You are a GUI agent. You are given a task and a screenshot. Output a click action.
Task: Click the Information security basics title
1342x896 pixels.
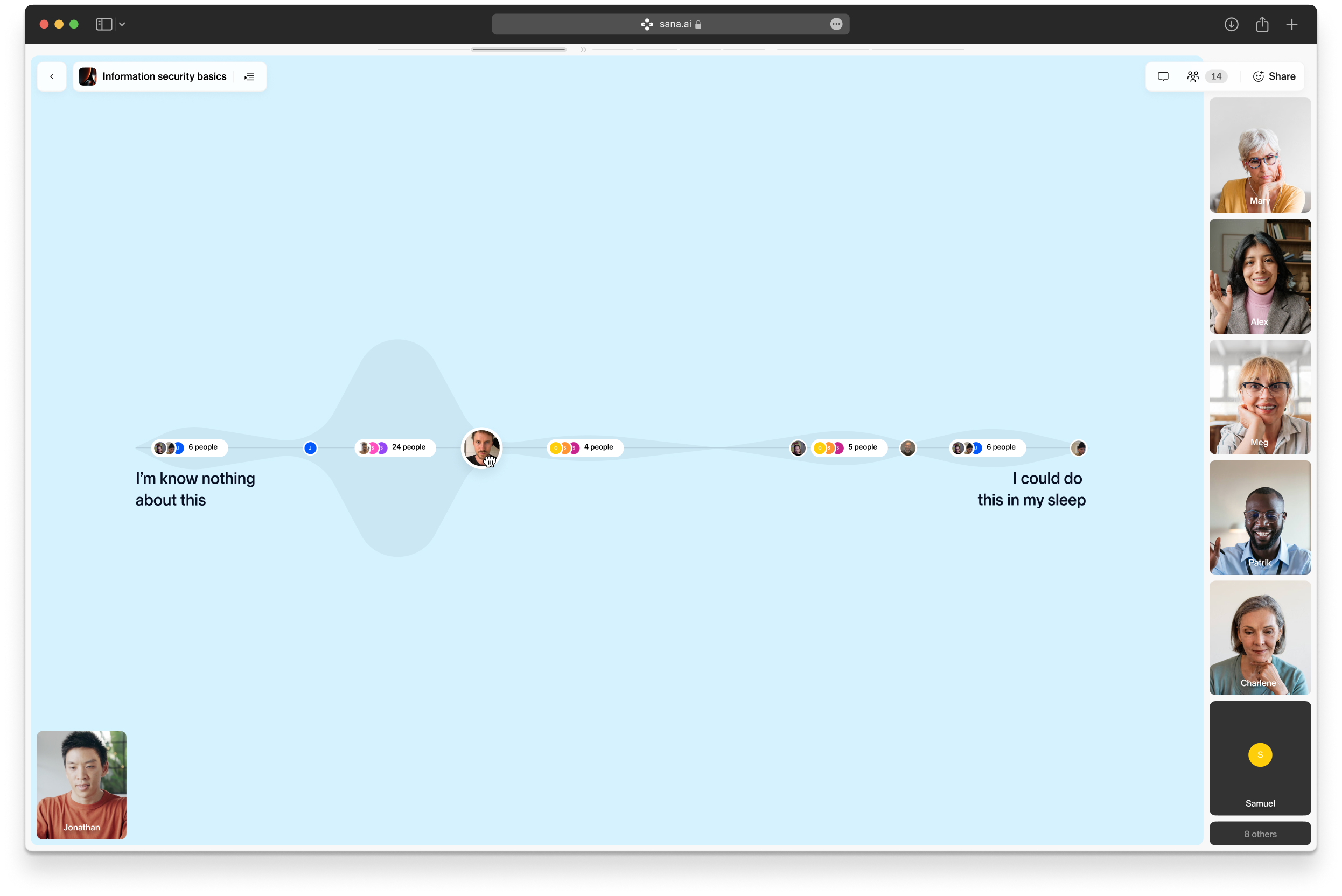(164, 76)
